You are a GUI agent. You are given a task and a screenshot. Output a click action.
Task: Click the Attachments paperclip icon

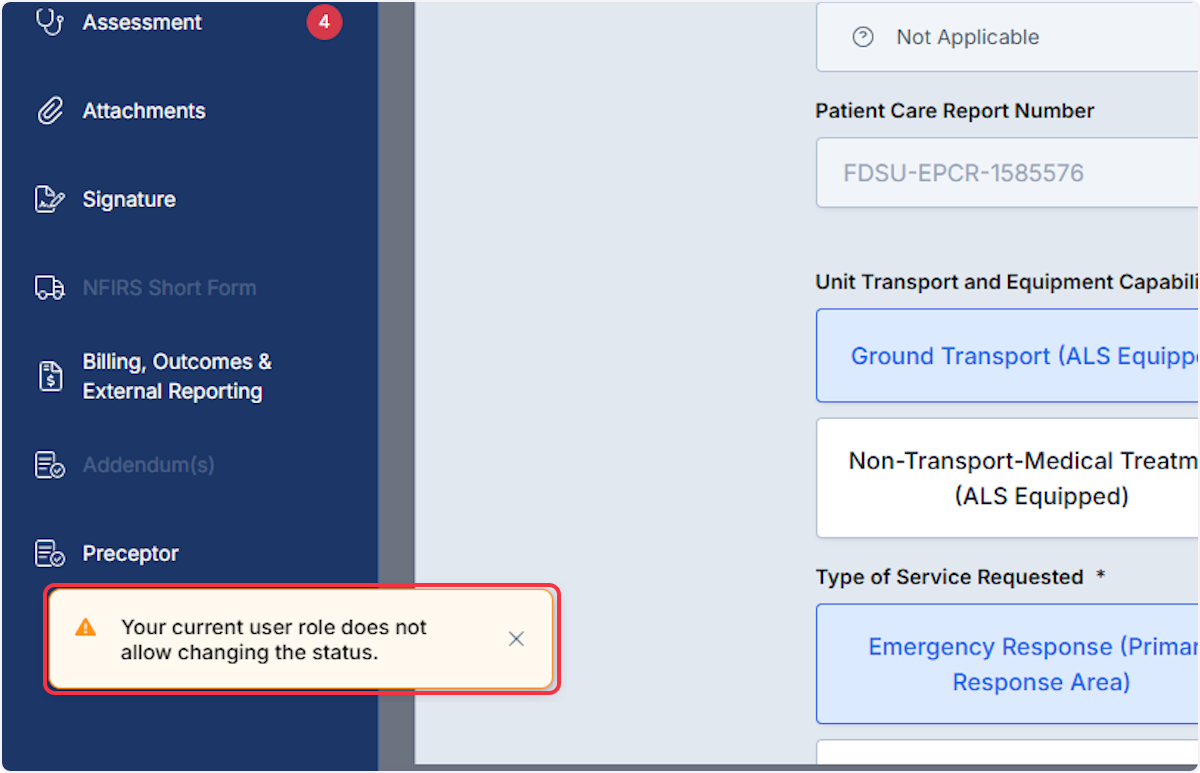[49, 111]
